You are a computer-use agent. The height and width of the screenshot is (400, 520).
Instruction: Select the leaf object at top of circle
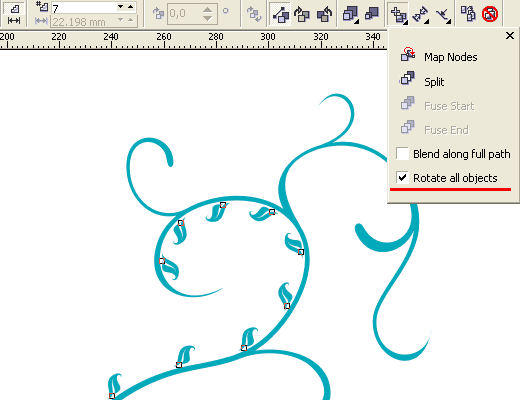point(216,212)
